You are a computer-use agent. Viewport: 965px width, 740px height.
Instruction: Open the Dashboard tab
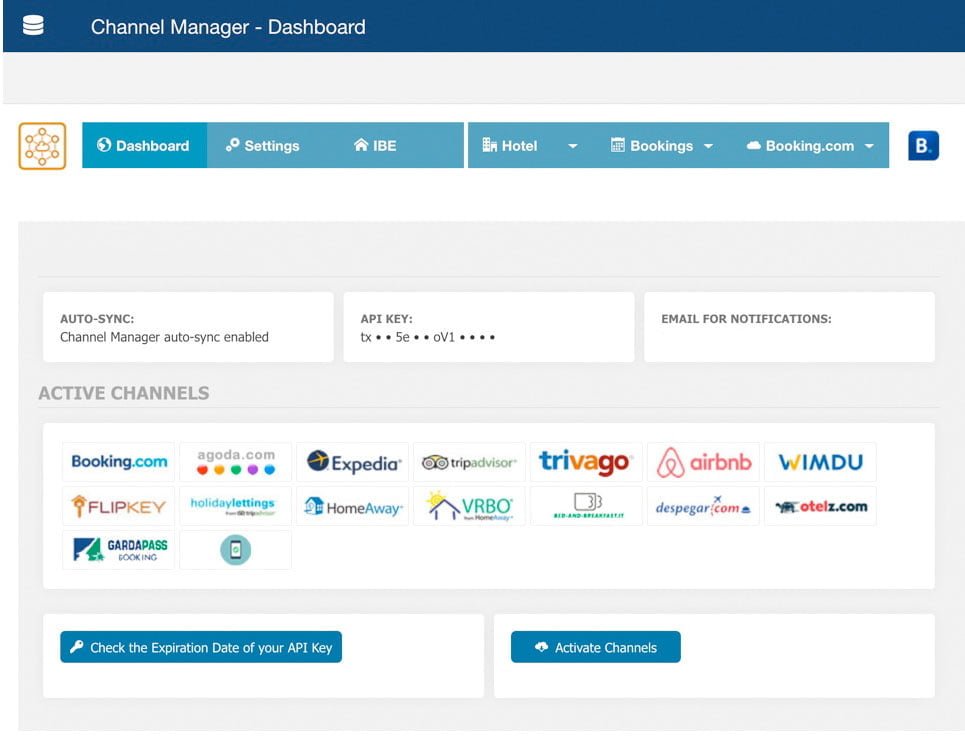point(145,145)
